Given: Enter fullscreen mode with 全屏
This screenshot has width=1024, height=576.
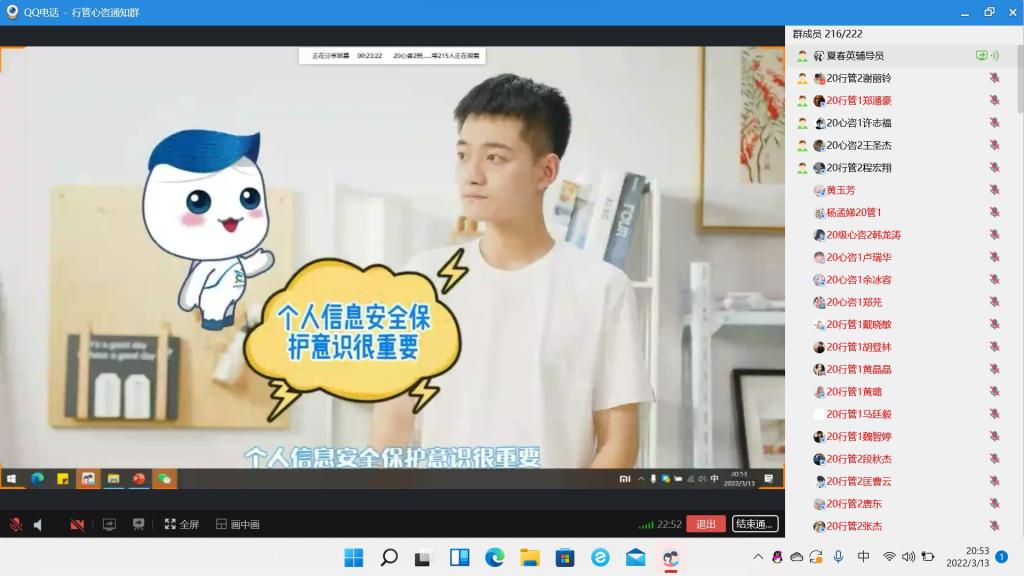Looking at the screenshot, I should 181,524.
